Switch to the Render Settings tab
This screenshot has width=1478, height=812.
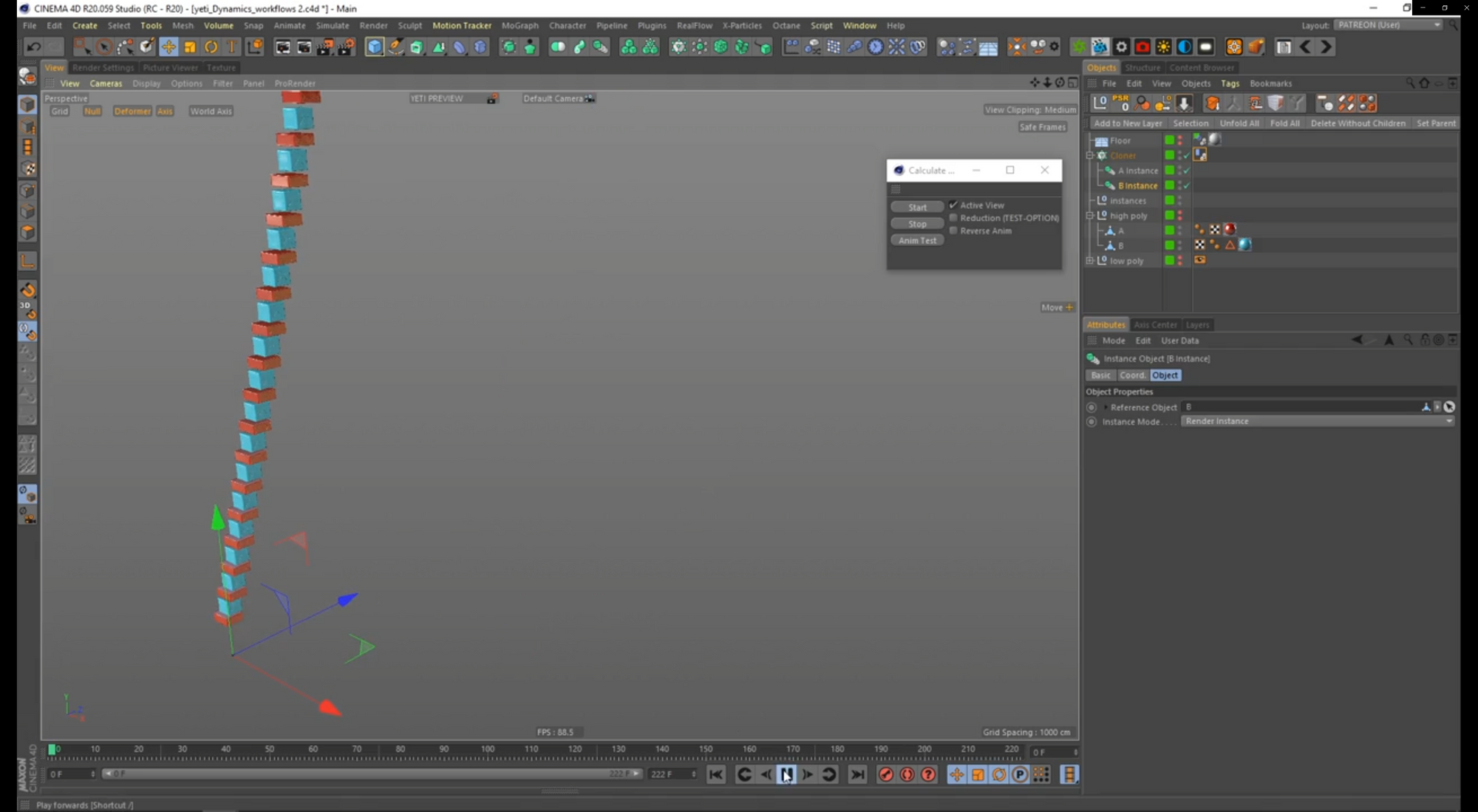(103, 67)
